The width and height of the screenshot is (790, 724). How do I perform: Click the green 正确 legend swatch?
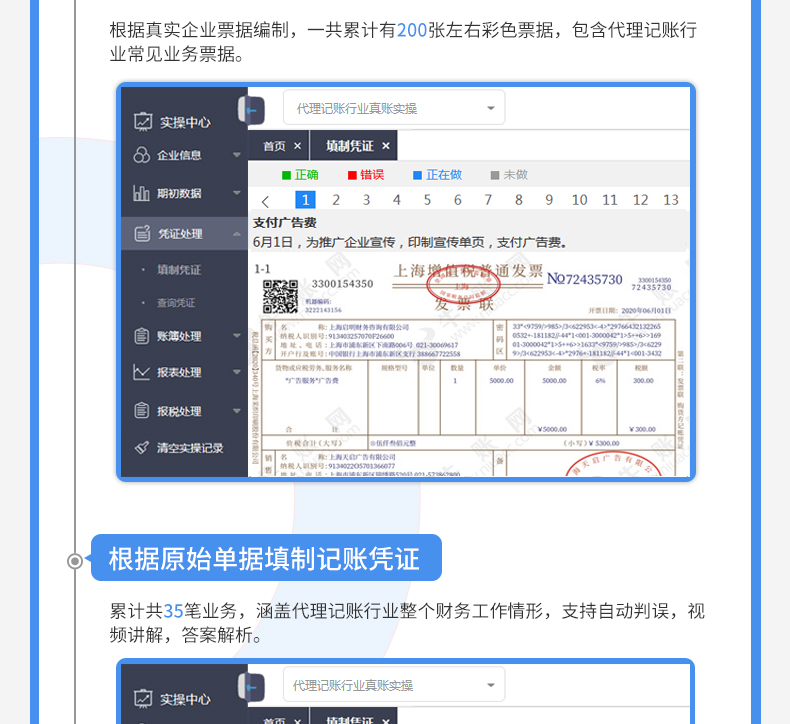286,175
